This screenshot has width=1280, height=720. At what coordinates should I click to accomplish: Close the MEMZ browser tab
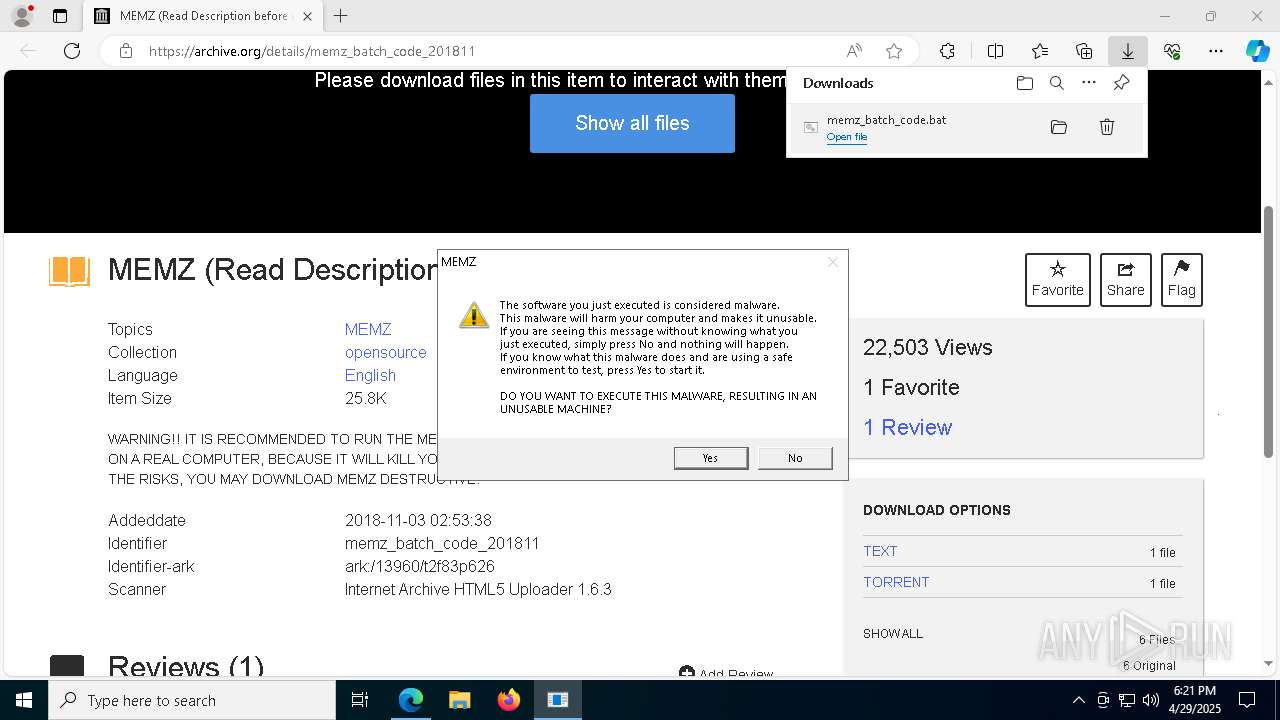(x=307, y=16)
